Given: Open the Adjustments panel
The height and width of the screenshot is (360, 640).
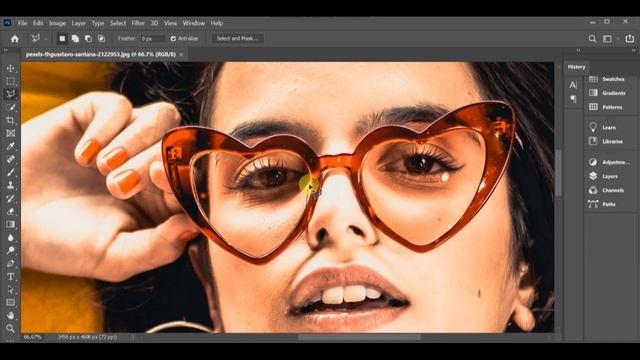Looking at the screenshot, I should point(609,162).
